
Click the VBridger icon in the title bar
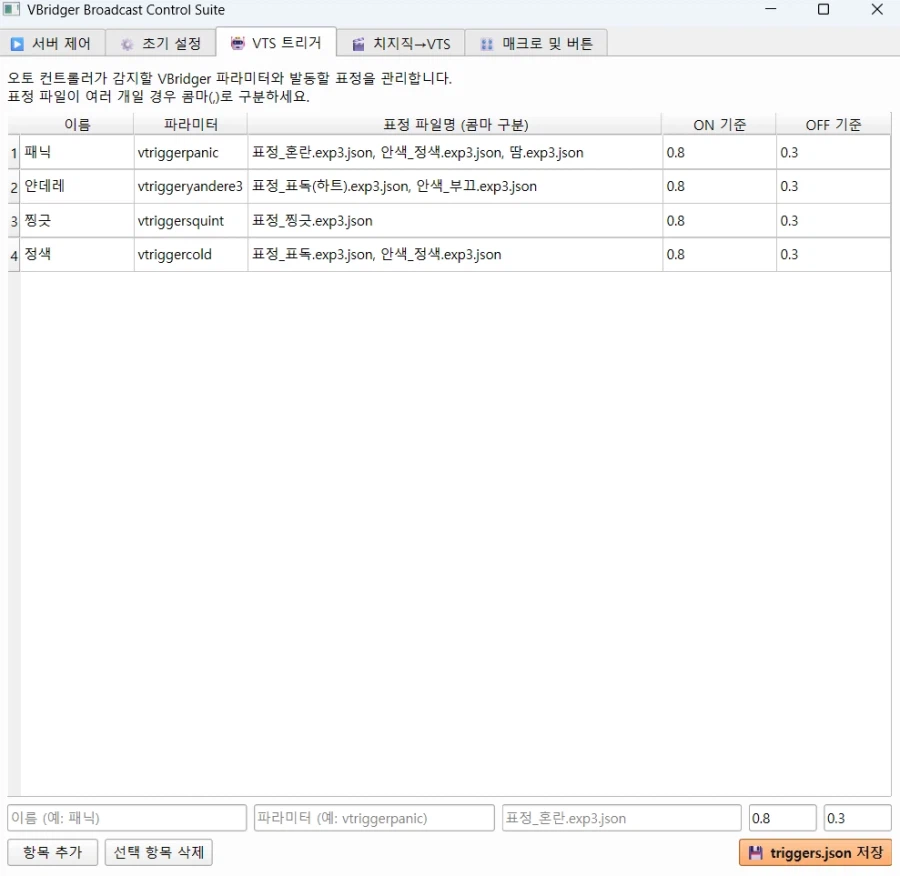pyautogui.click(x=11, y=10)
